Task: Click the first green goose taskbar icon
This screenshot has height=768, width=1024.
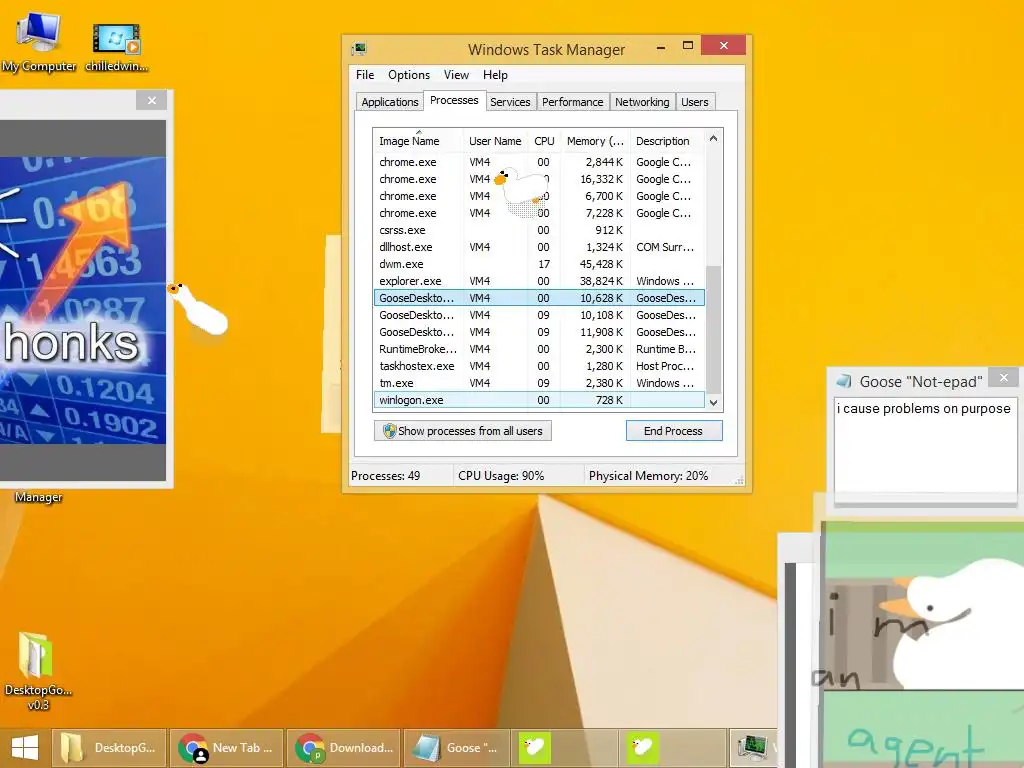Action: point(535,747)
